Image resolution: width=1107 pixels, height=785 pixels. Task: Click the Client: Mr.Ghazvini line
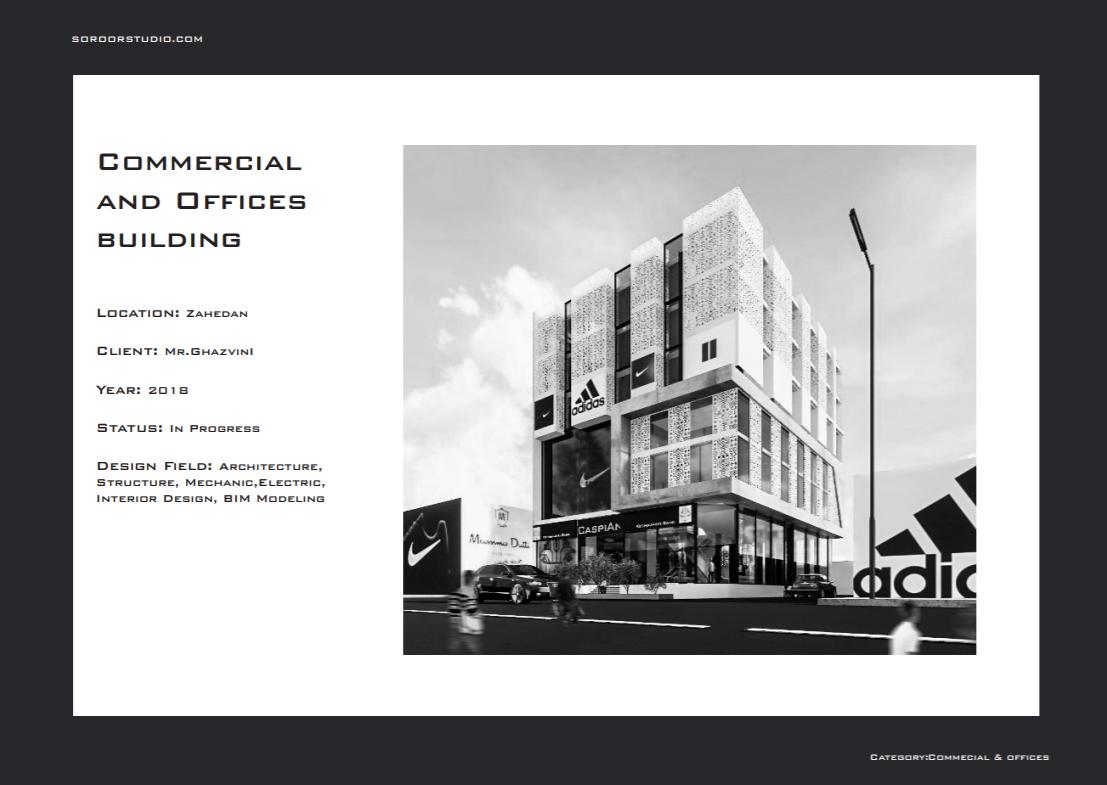pyautogui.click(x=175, y=351)
